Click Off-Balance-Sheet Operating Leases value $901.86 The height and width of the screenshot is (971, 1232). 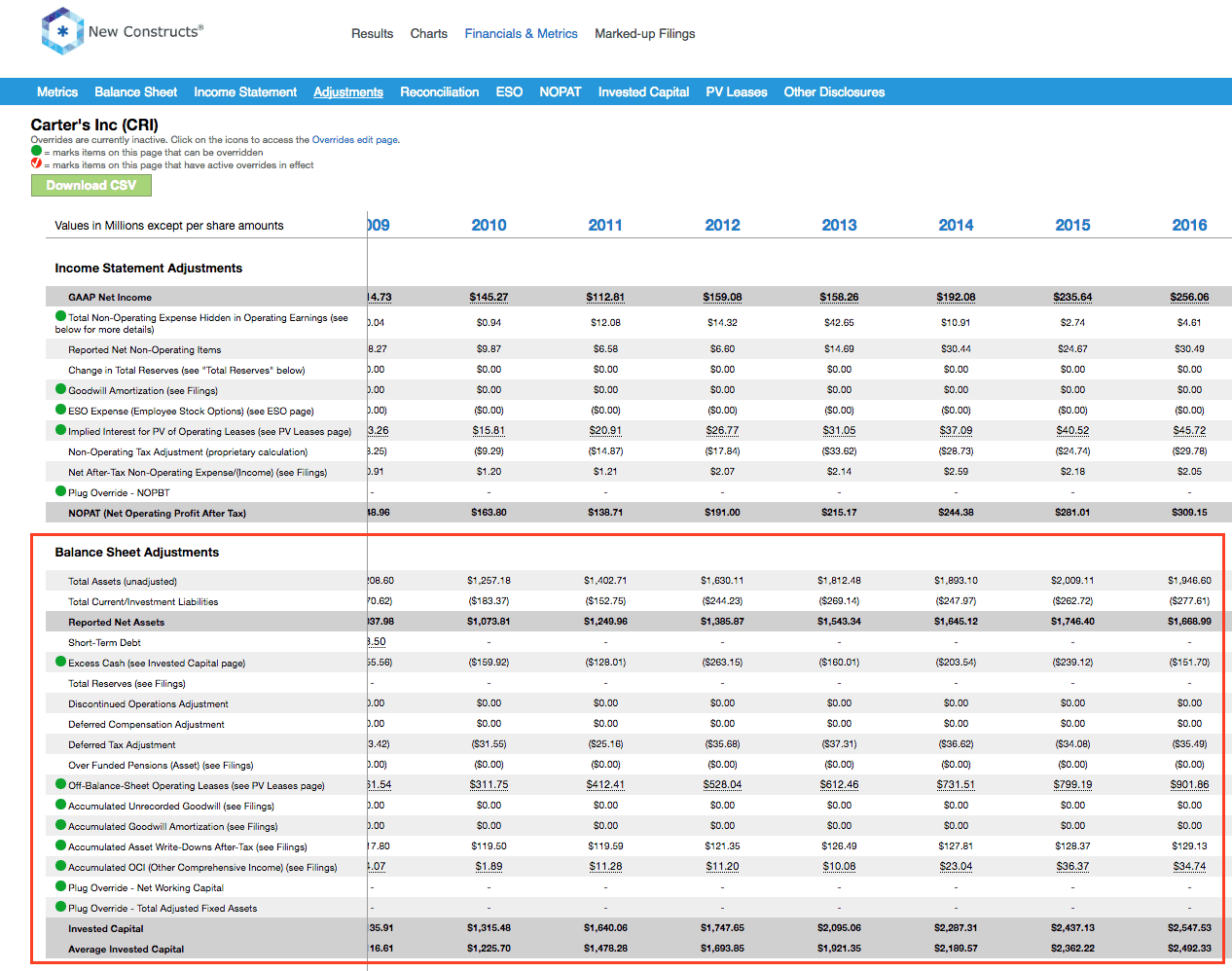coord(1189,784)
